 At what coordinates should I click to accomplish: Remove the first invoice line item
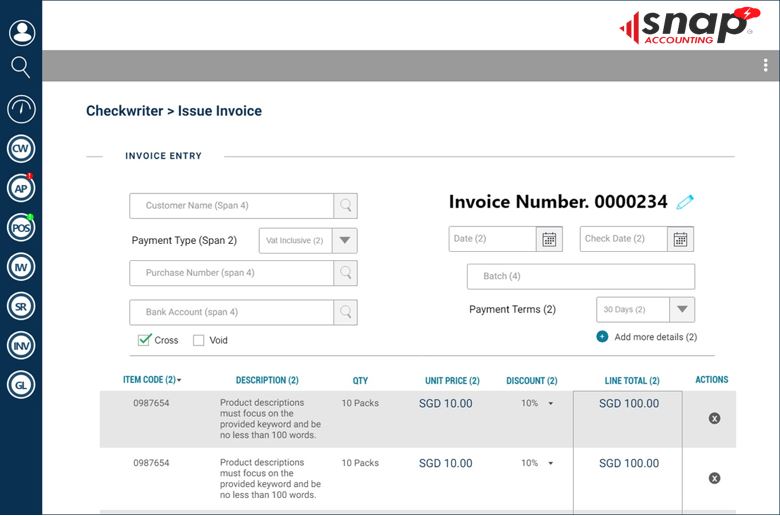pyautogui.click(x=714, y=418)
